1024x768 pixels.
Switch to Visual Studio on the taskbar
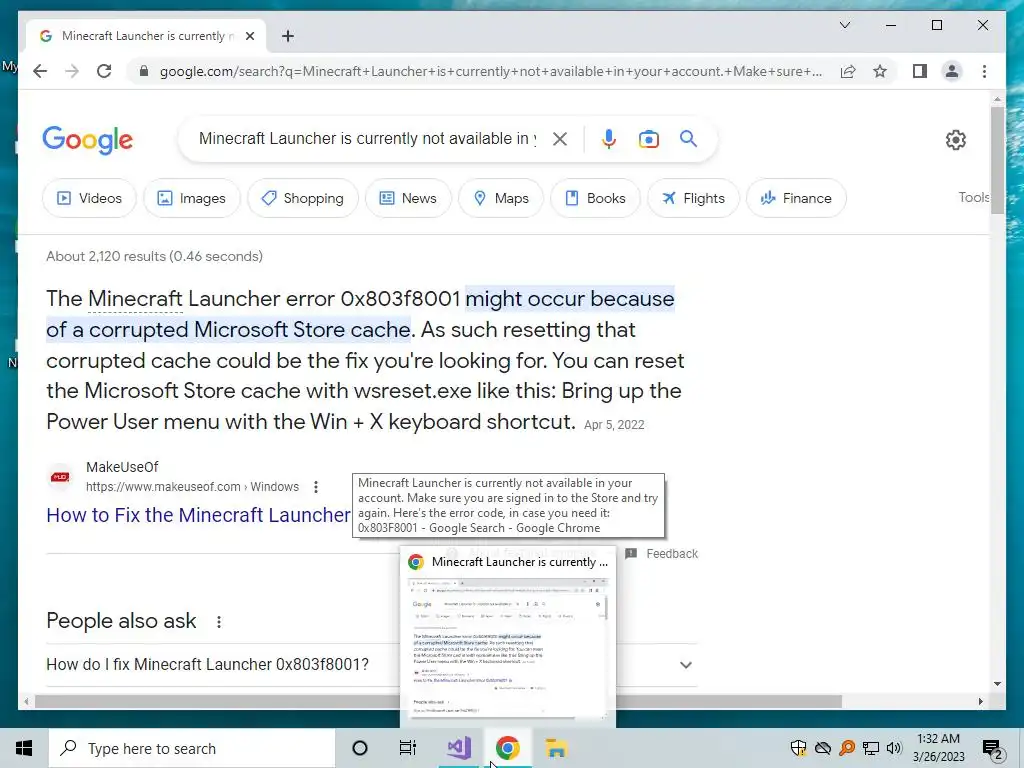pyautogui.click(x=458, y=748)
